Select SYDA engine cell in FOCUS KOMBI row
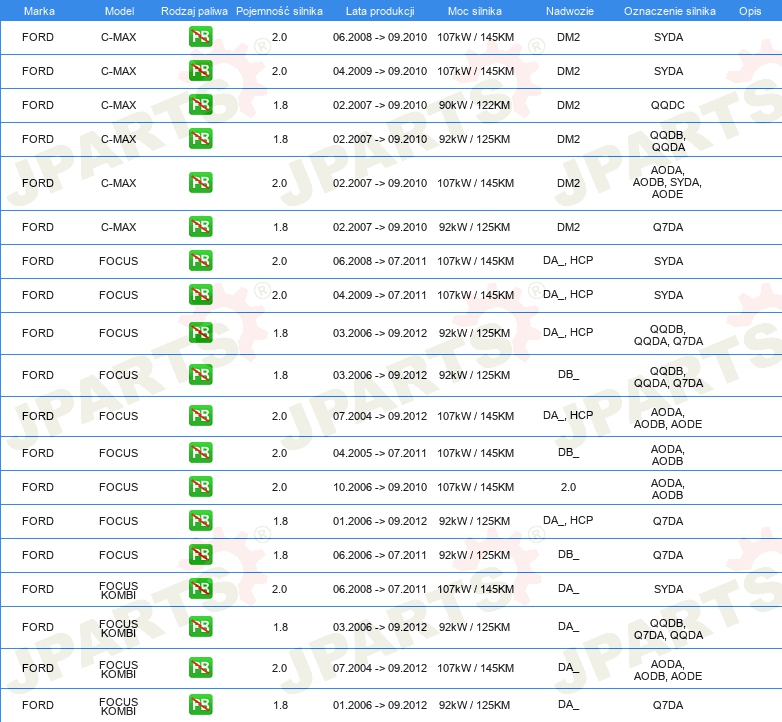This screenshot has height=722, width=782. 668,589
